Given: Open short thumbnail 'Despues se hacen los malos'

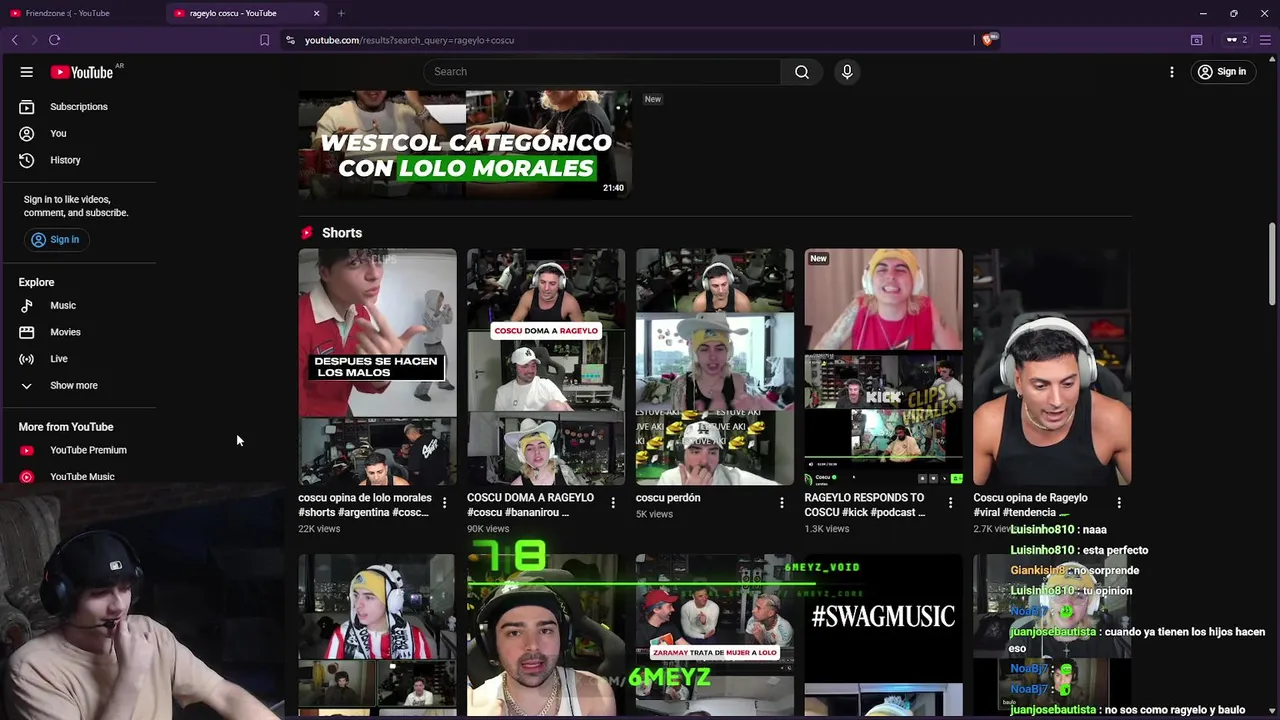Looking at the screenshot, I should coord(377,367).
